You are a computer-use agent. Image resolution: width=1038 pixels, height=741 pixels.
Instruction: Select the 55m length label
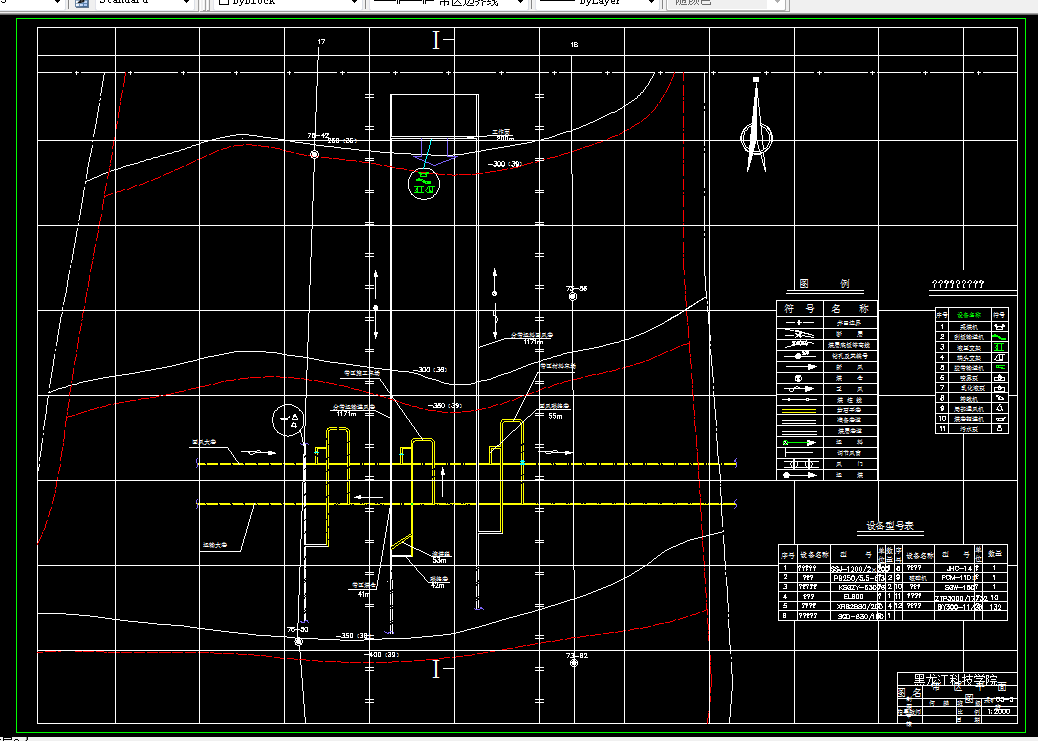[555, 417]
